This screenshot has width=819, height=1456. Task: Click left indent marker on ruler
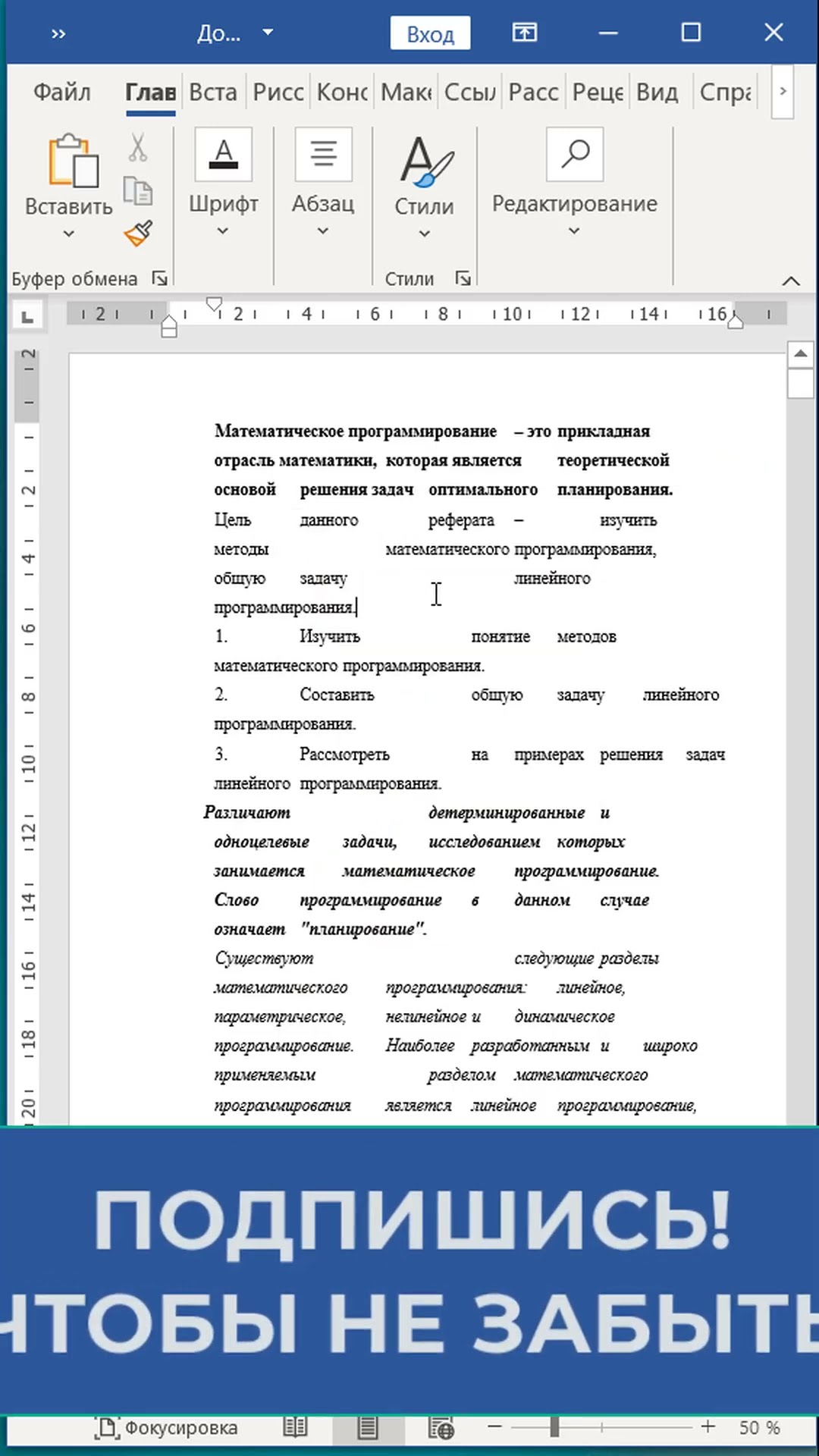click(169, 327)
